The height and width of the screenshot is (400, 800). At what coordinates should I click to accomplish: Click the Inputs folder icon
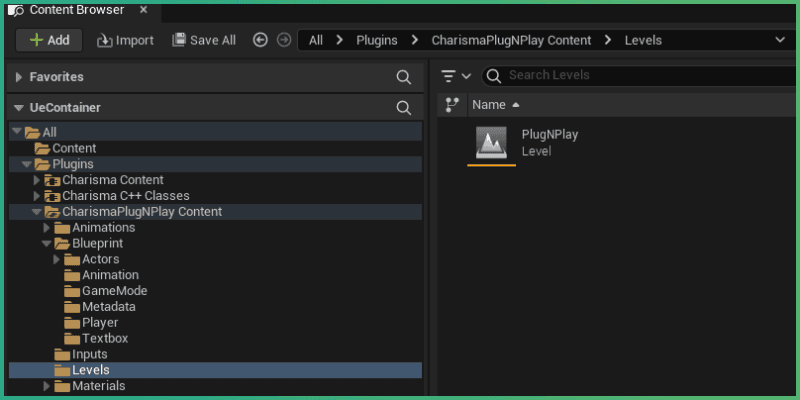[62, 355]
